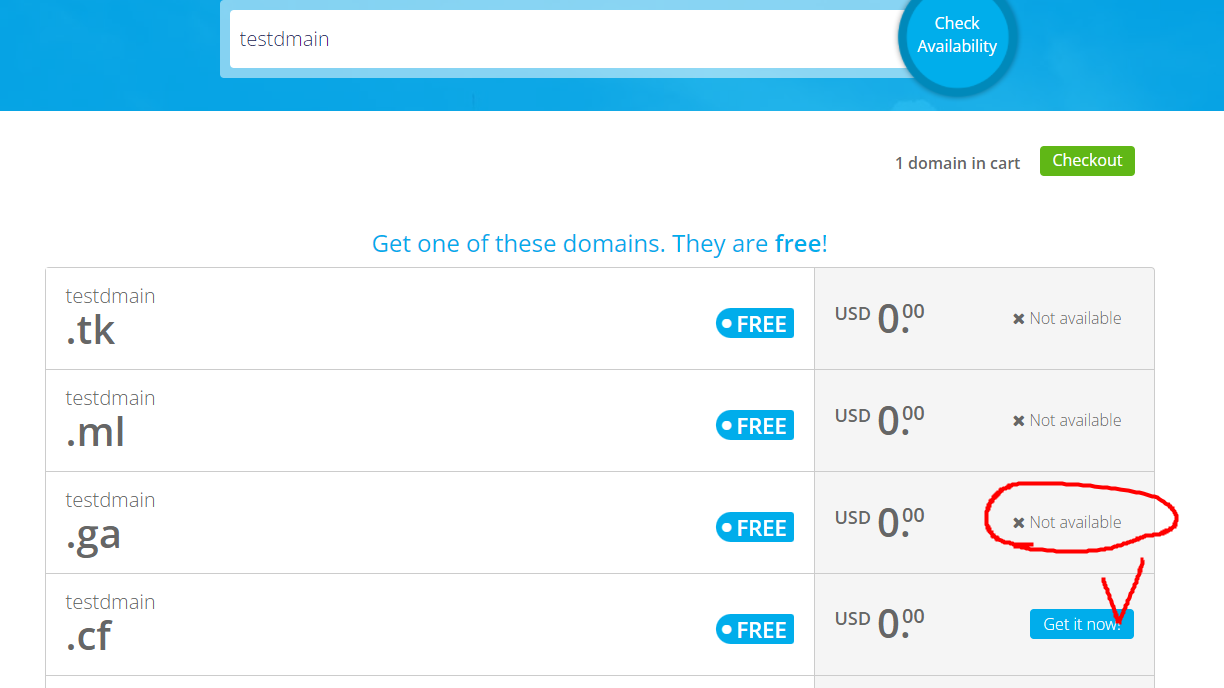
Task: Click 'Not available' status in .ga row
Action: 1067,522
